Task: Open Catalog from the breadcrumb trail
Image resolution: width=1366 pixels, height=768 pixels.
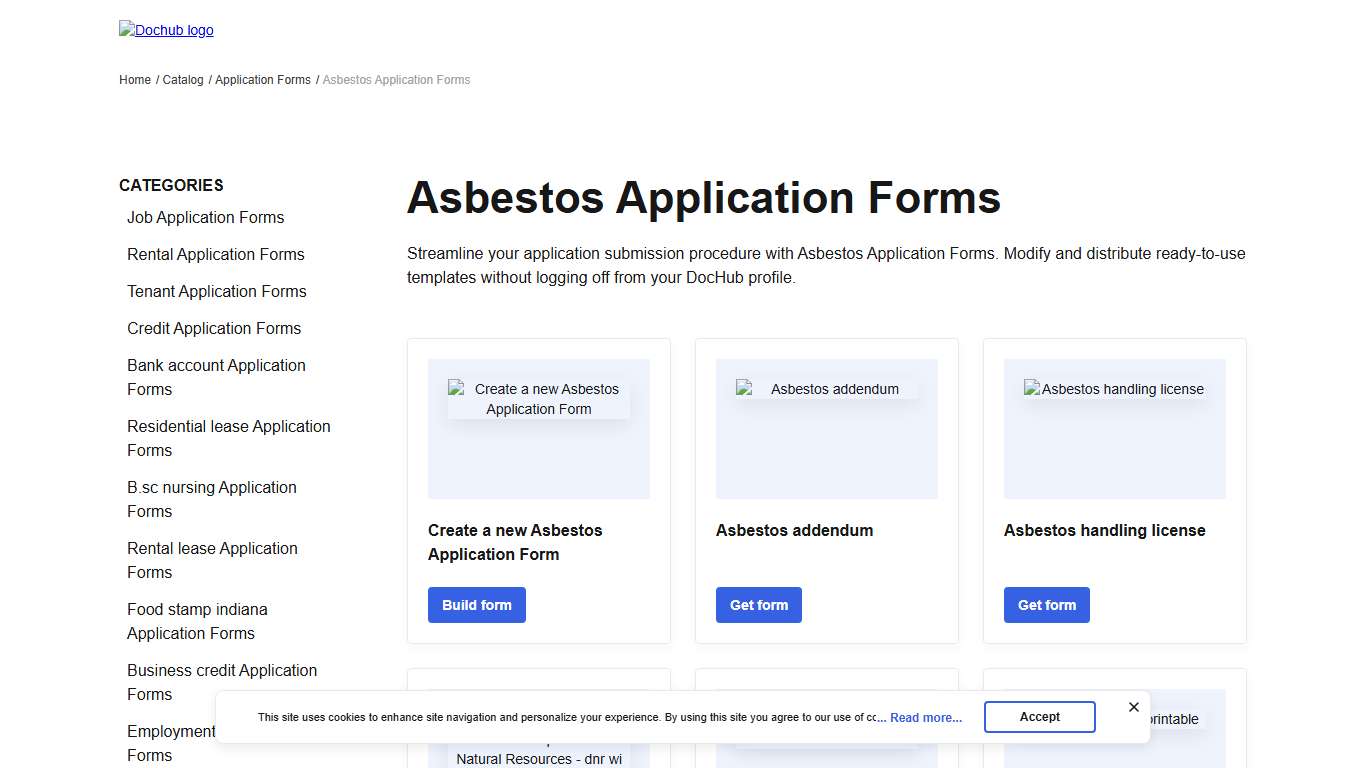Action: pyautogui.click(x=183, y=79)
